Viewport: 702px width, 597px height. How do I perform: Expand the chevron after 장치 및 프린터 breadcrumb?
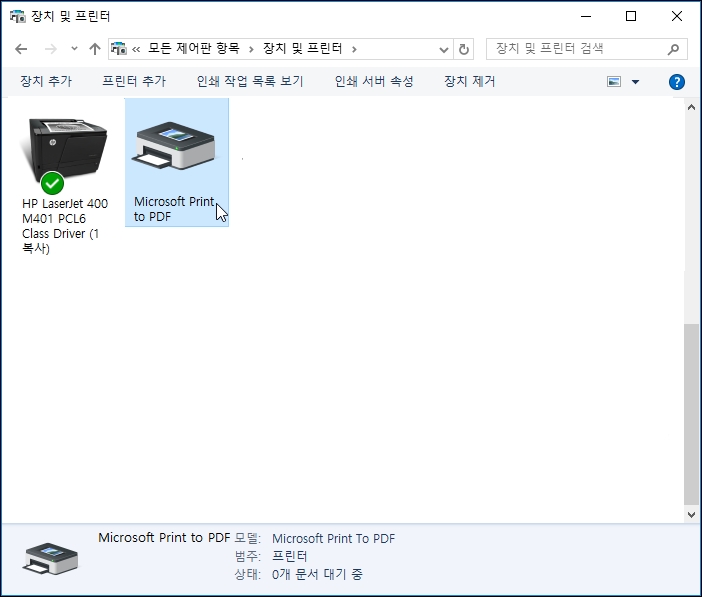pos(354,49)
